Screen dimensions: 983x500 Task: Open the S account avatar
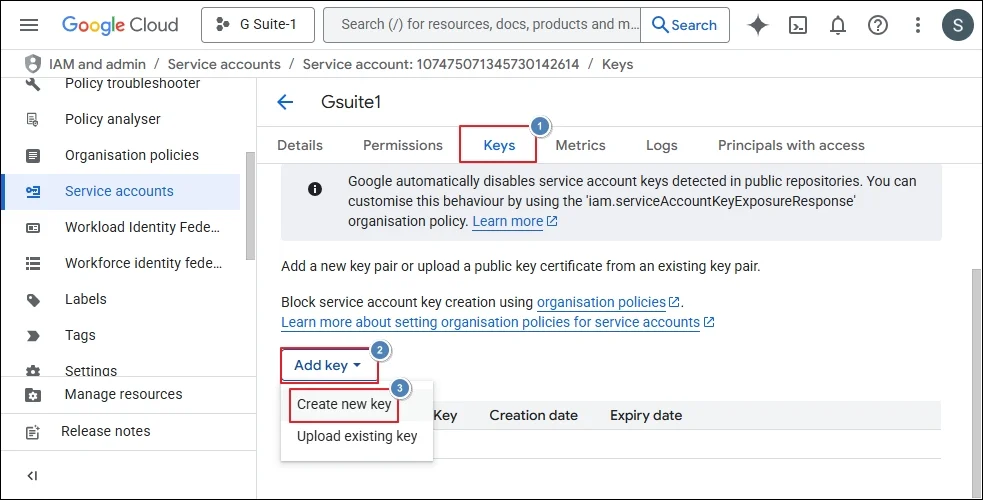(957, 25)
